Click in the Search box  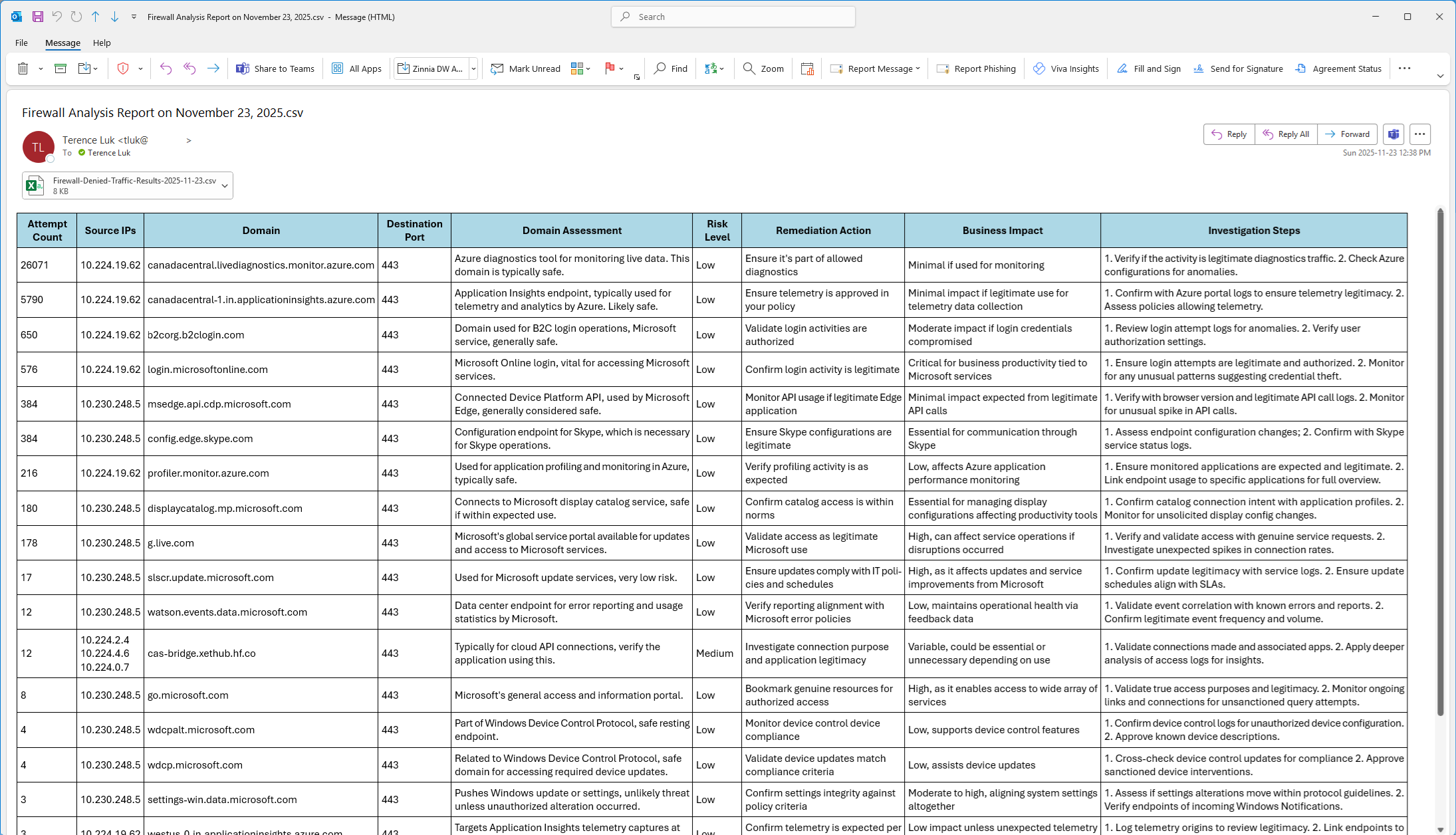click(733, 17)
